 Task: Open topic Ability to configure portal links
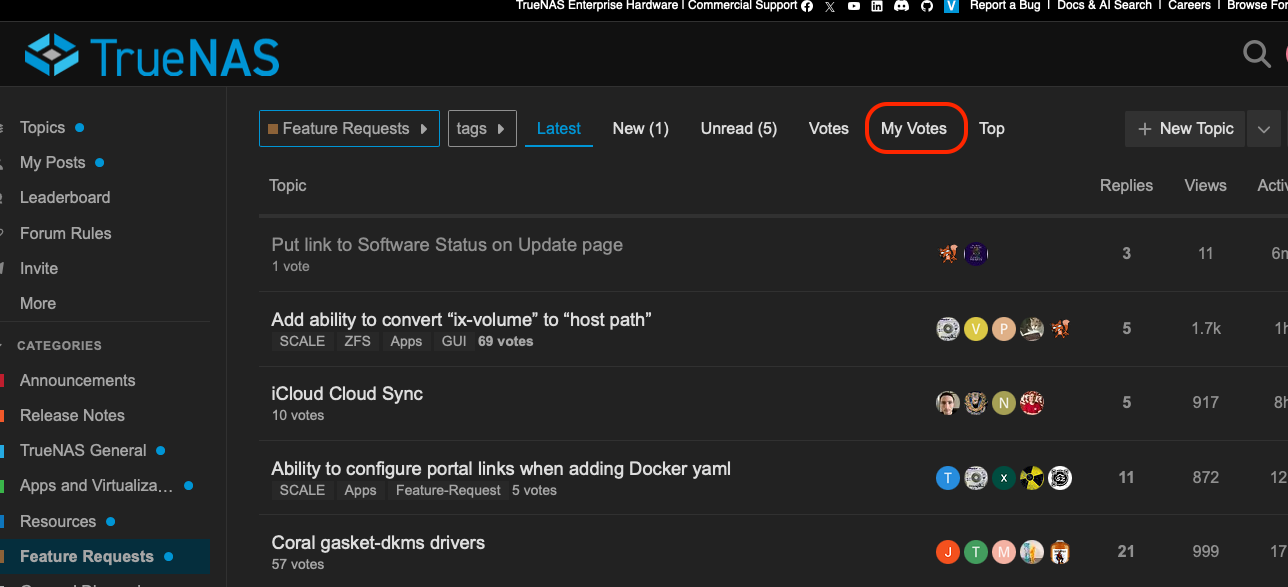[501, 469]
